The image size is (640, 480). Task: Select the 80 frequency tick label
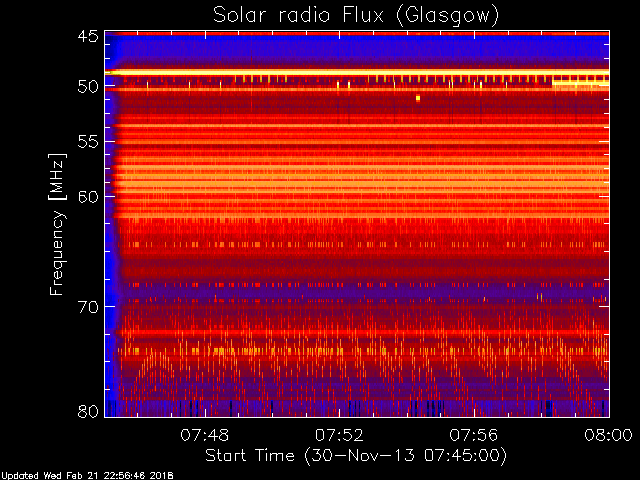point(88,411)
